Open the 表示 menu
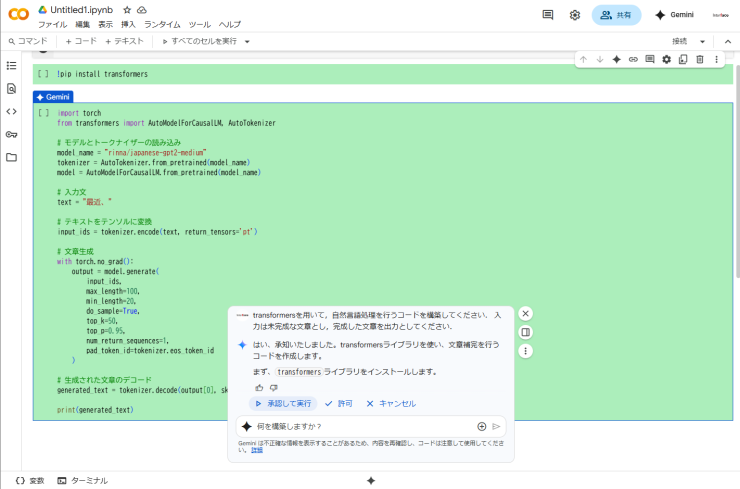This screenshot has width=740, height=489. click(105, 25)
